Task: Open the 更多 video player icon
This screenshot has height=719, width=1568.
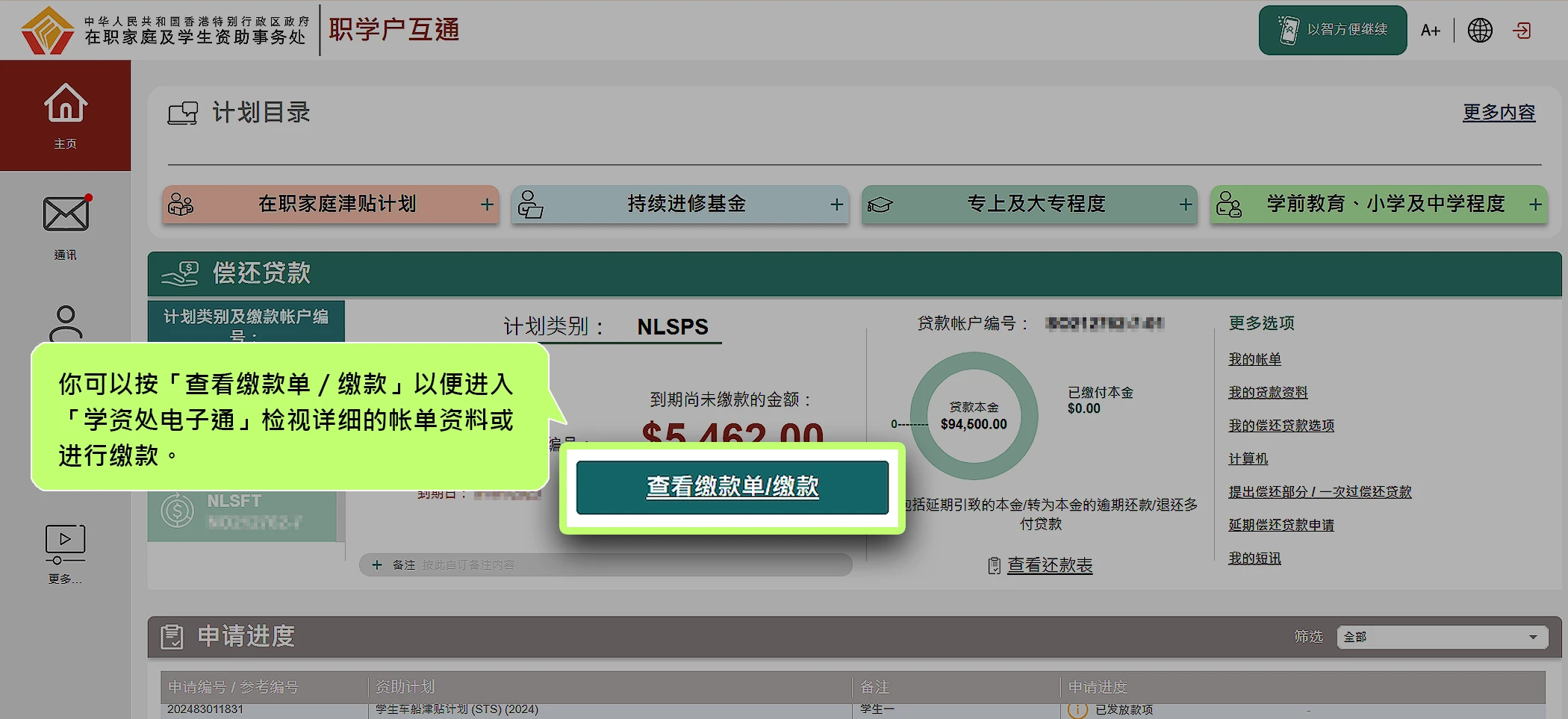Action: coord(65,544)
